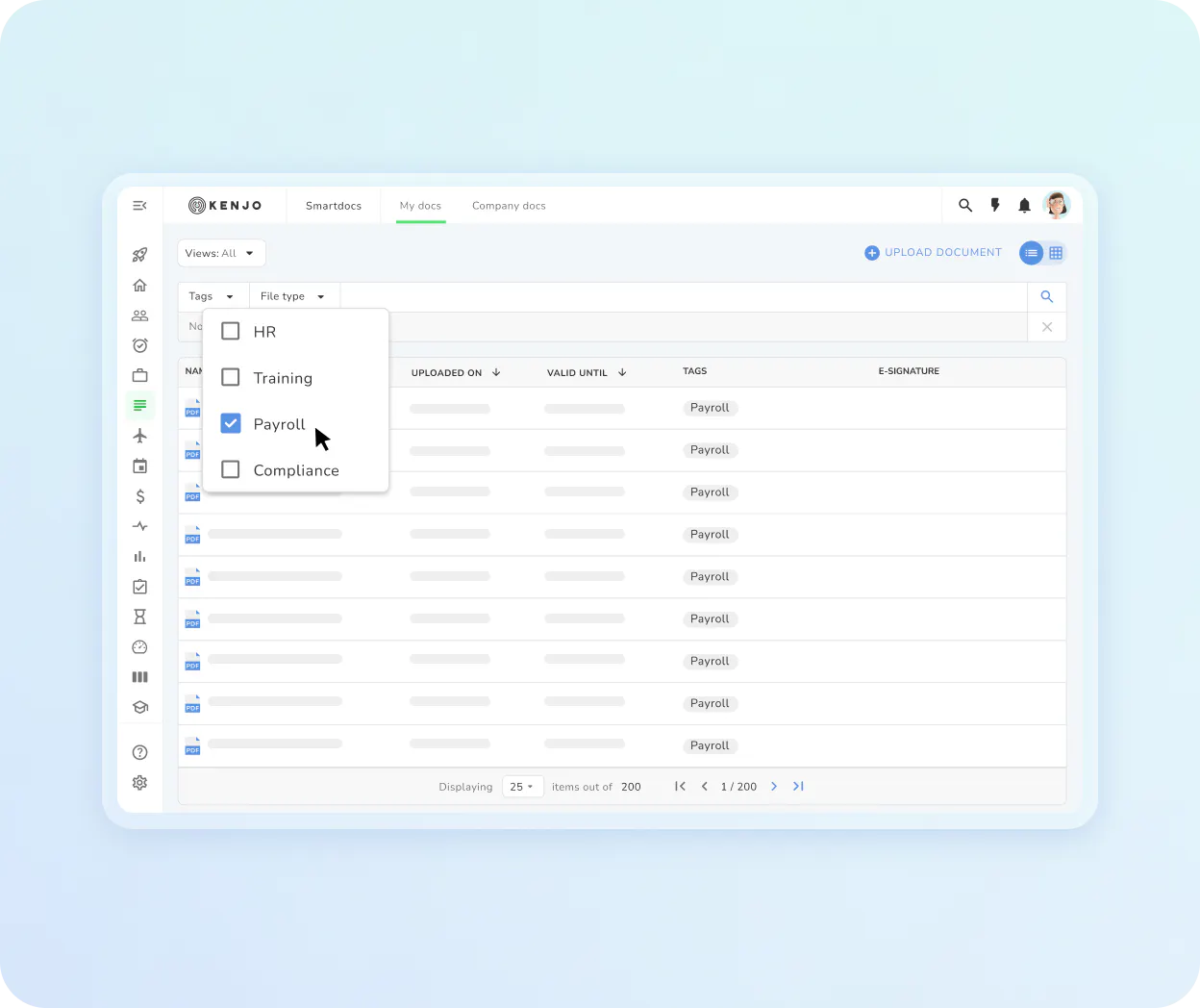Open the Views: All dropdown
1200x1008 pixels.
(221, 253)
